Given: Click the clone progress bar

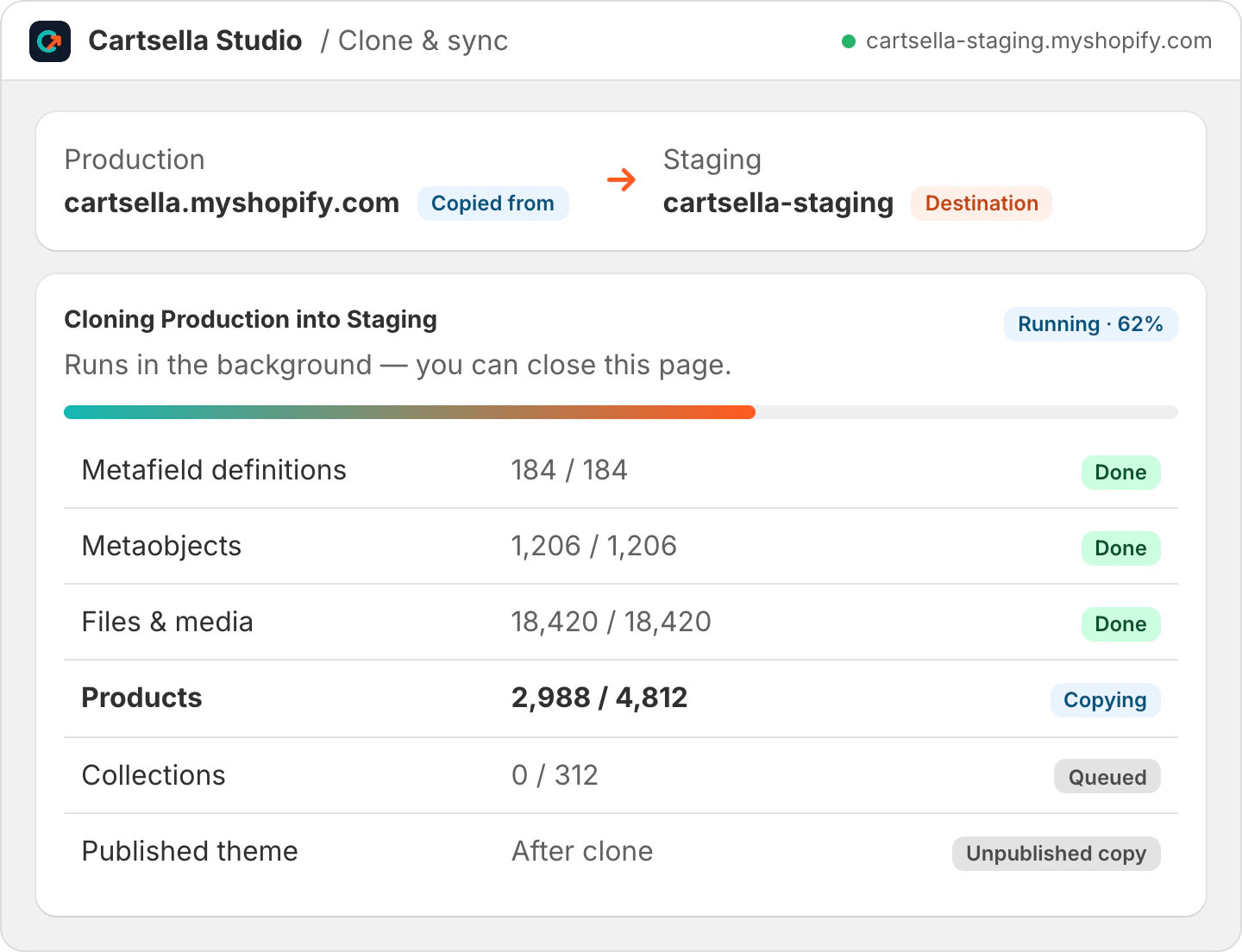Looking at the screenshot, I should coord(621,412).
